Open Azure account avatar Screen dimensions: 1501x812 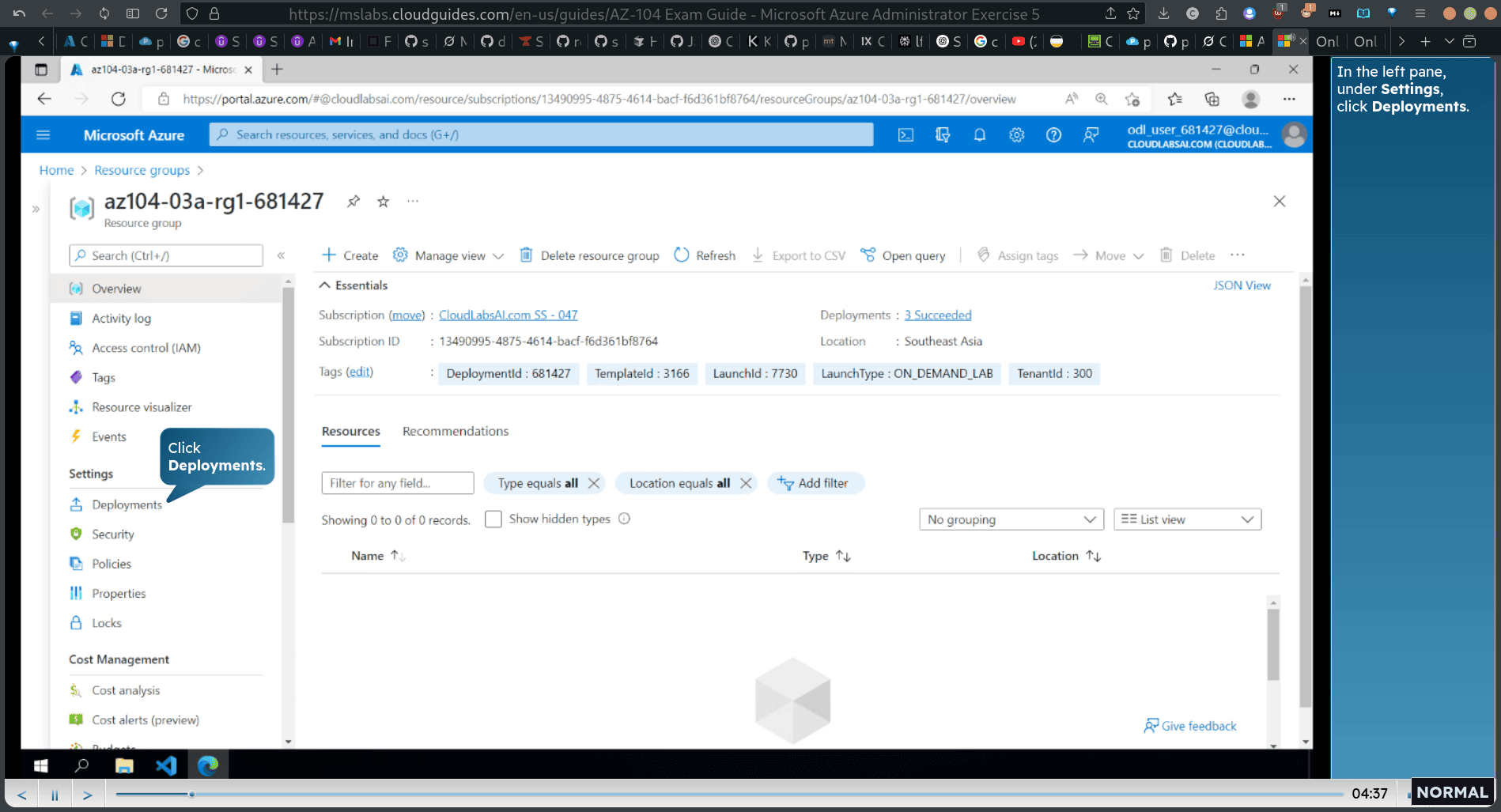pos(1295,135)
